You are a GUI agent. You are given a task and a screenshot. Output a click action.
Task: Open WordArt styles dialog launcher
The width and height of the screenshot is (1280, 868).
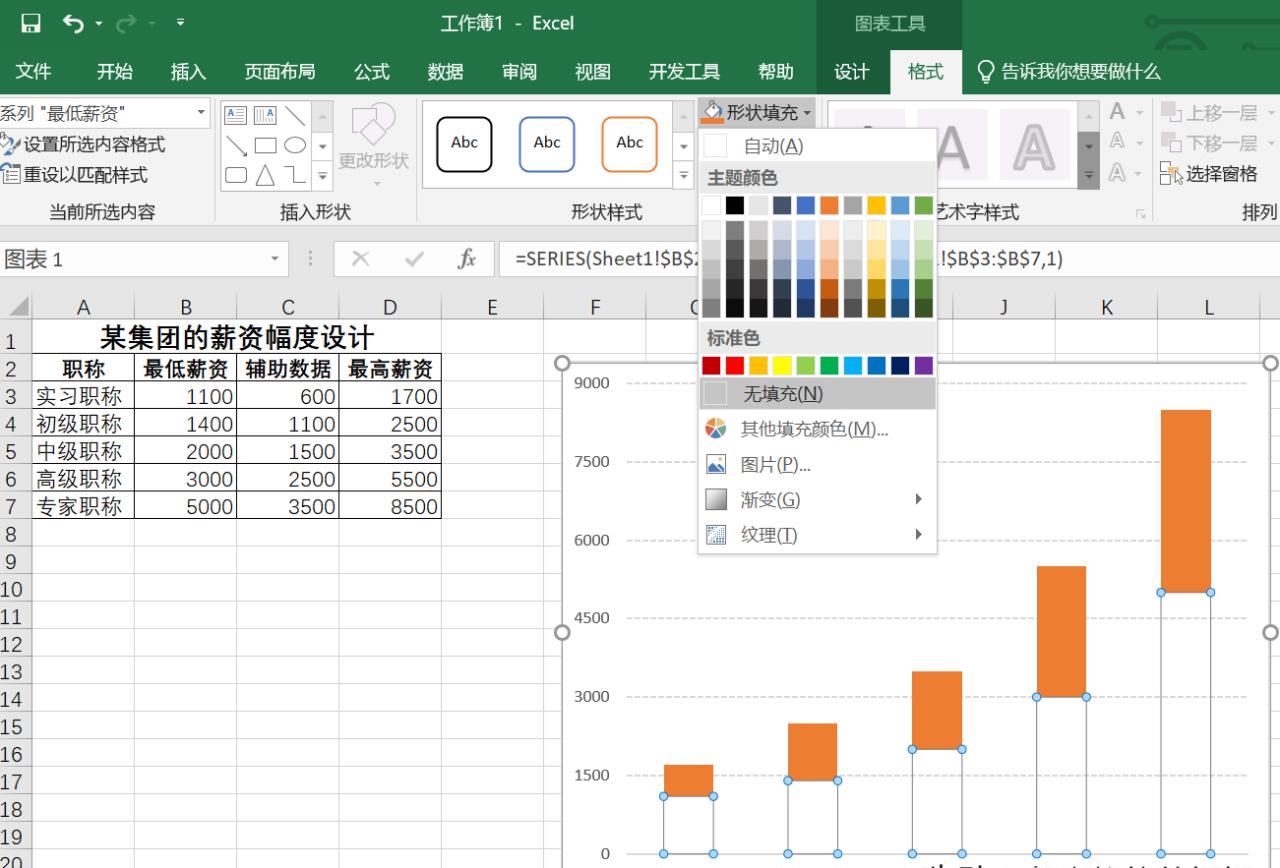pyautogui.click(x=1138, y=213)
